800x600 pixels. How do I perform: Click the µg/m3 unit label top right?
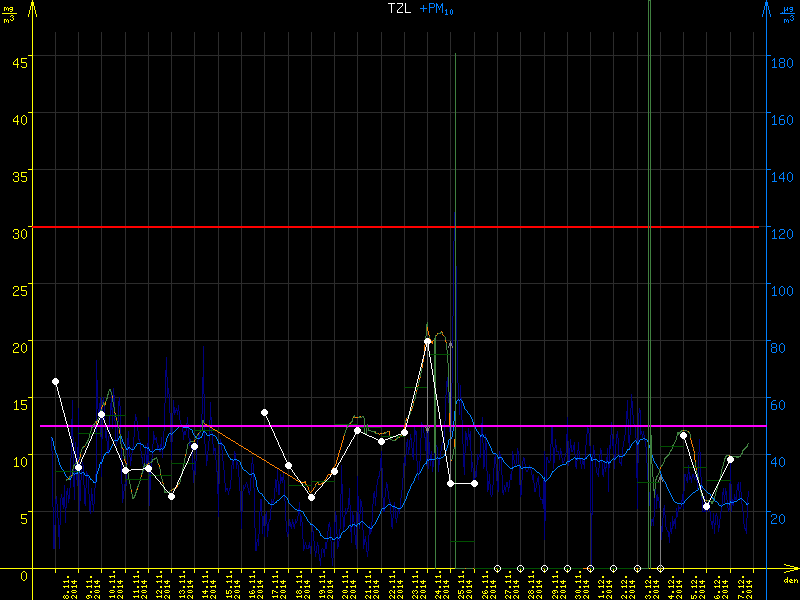click(x=788, y=13)
